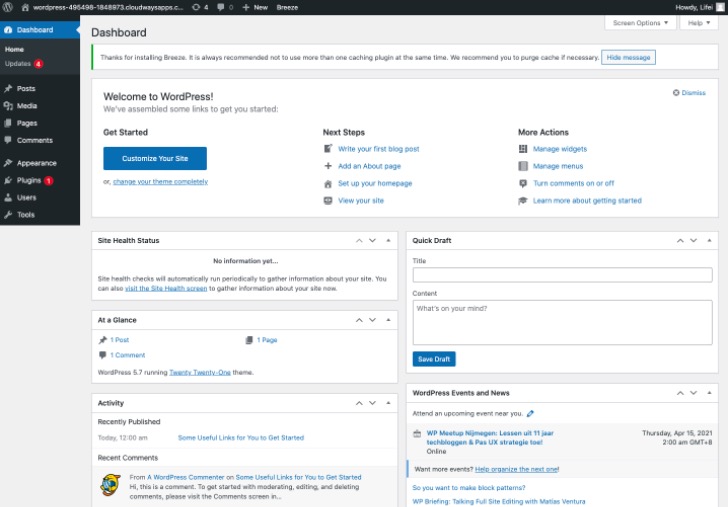Follow change your theme completely link
This screenshot has width=728, height=507.
(x=160, y=182)
